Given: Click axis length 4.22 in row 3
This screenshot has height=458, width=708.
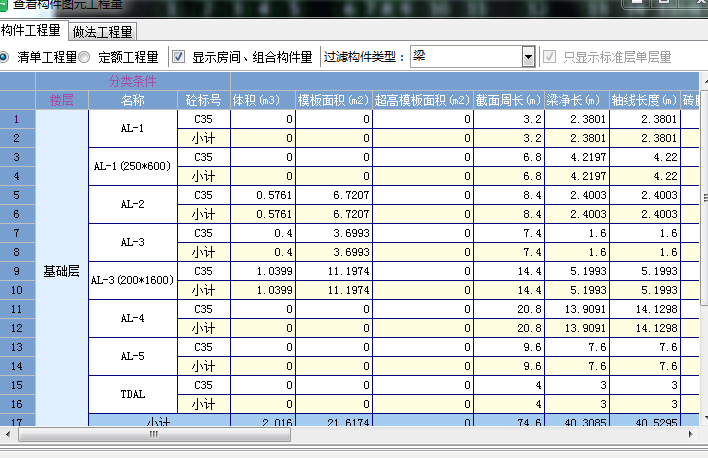Looking at the screenshot, I should (645, 157).
